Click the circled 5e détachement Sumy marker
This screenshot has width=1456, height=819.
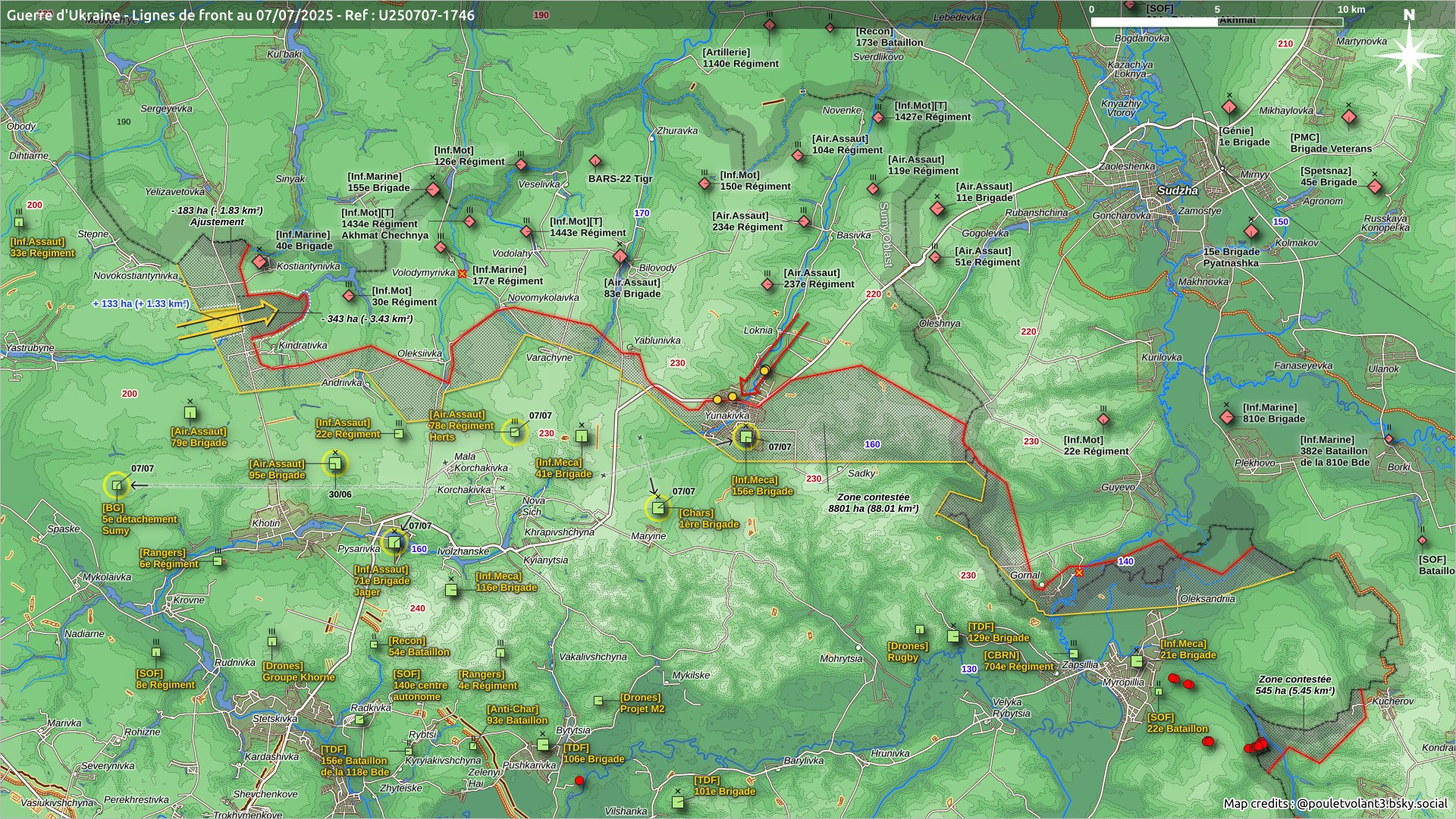pos(117,485)
